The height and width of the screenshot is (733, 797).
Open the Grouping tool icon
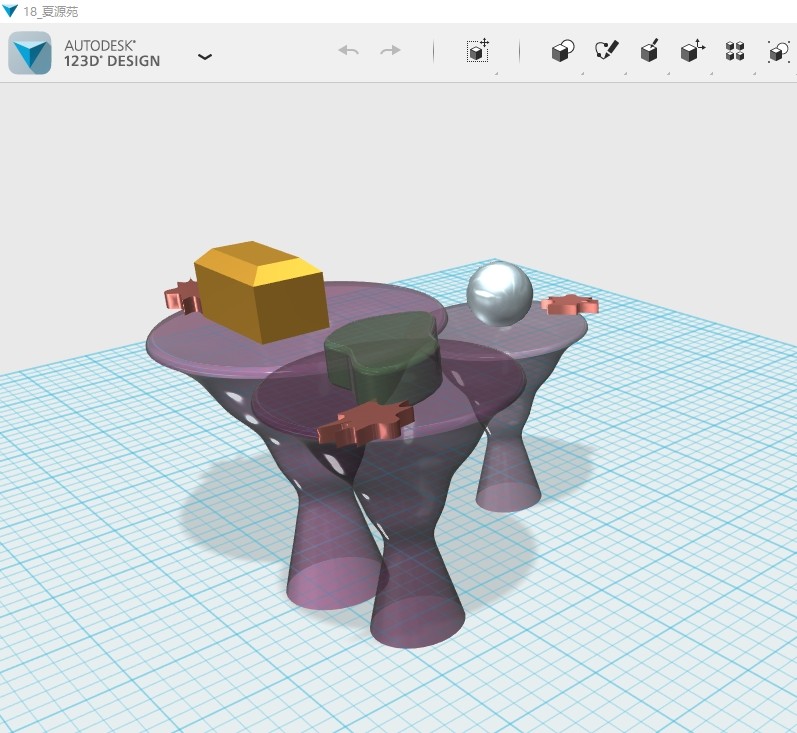pyautogui.click(x=778, y=51)
